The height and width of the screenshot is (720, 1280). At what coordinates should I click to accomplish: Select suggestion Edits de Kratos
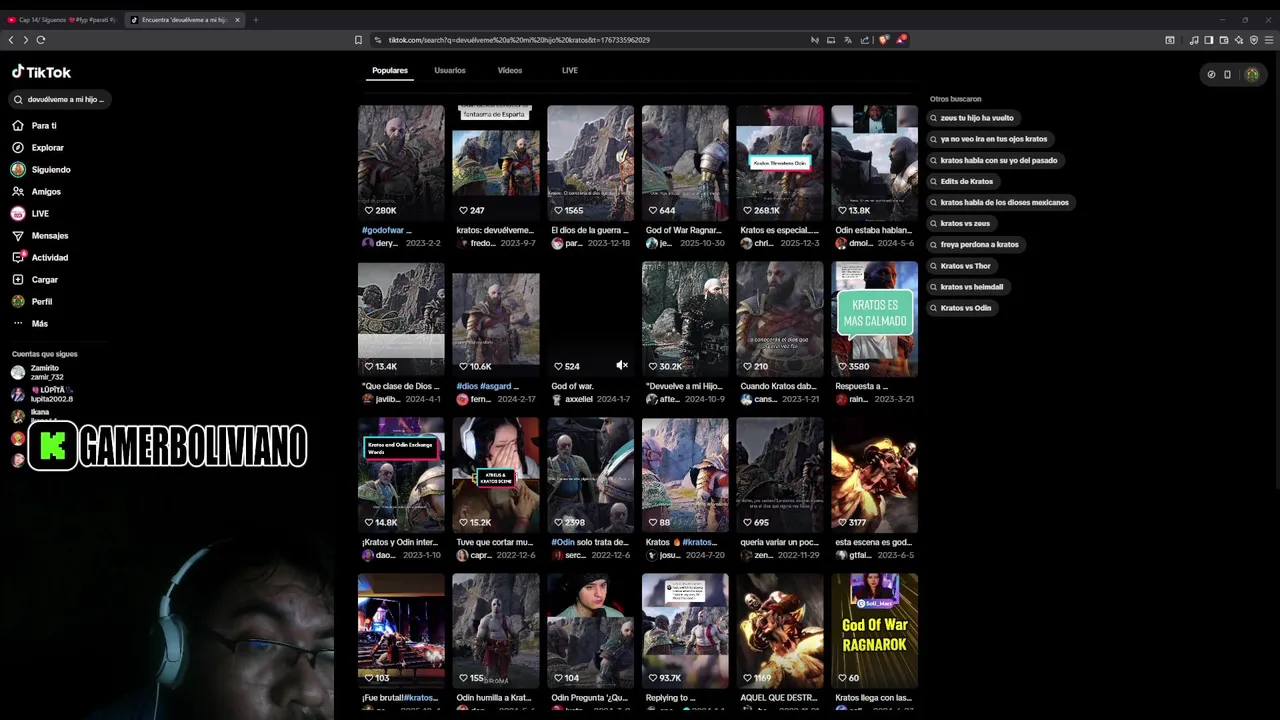(962, 181)
